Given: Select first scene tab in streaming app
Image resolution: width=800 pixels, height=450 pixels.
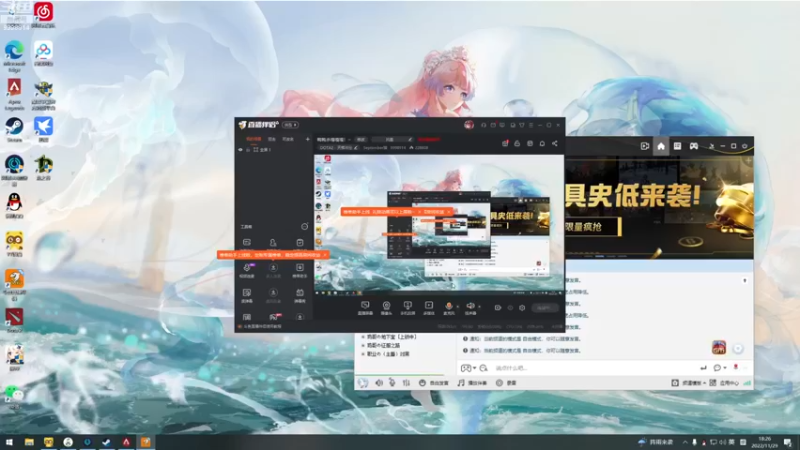Looking at the screenshot, I should [254, 139].
